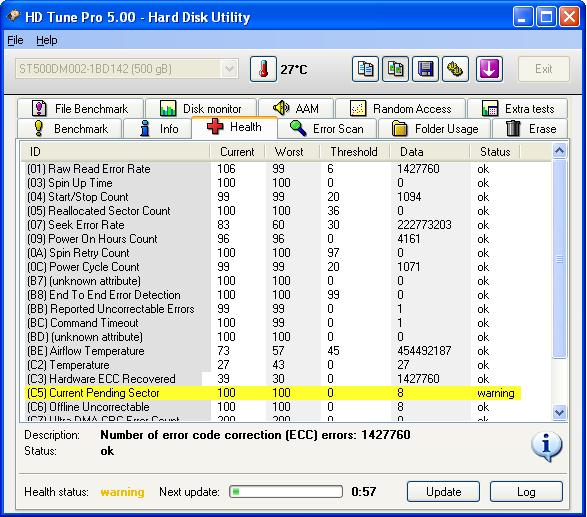This screenshot has height=517, width=587.
Task: Click the thermometer temperature icon
Action: [x=263, y=69]
